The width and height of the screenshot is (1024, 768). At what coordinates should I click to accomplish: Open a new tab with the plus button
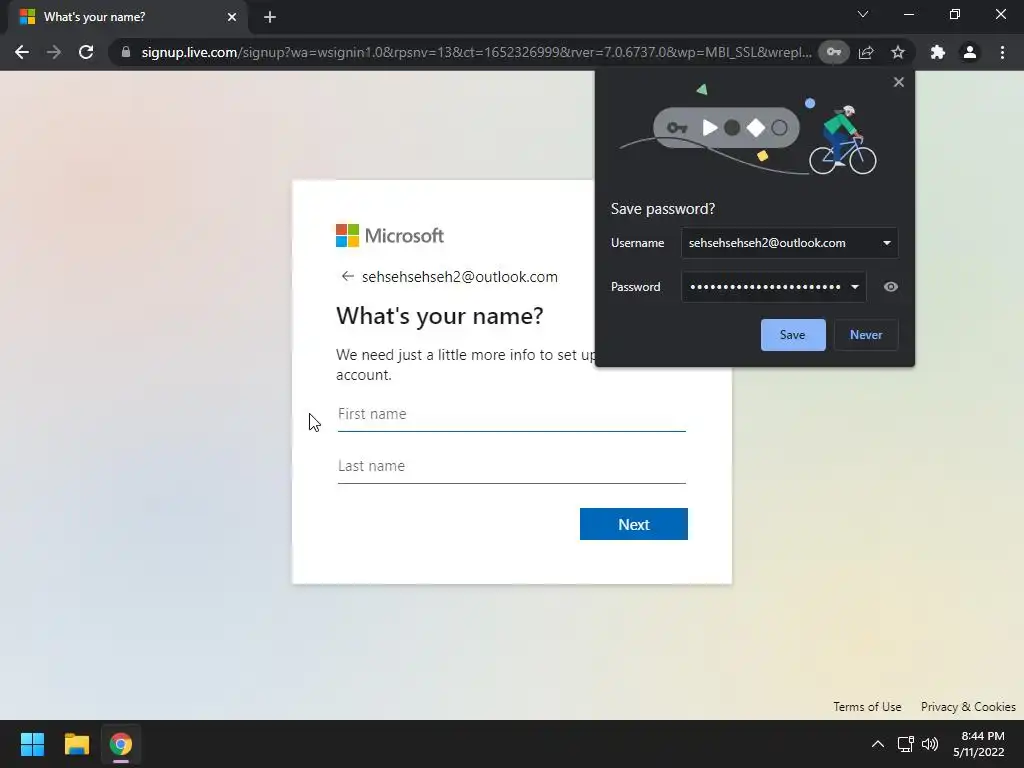[270, 17]
